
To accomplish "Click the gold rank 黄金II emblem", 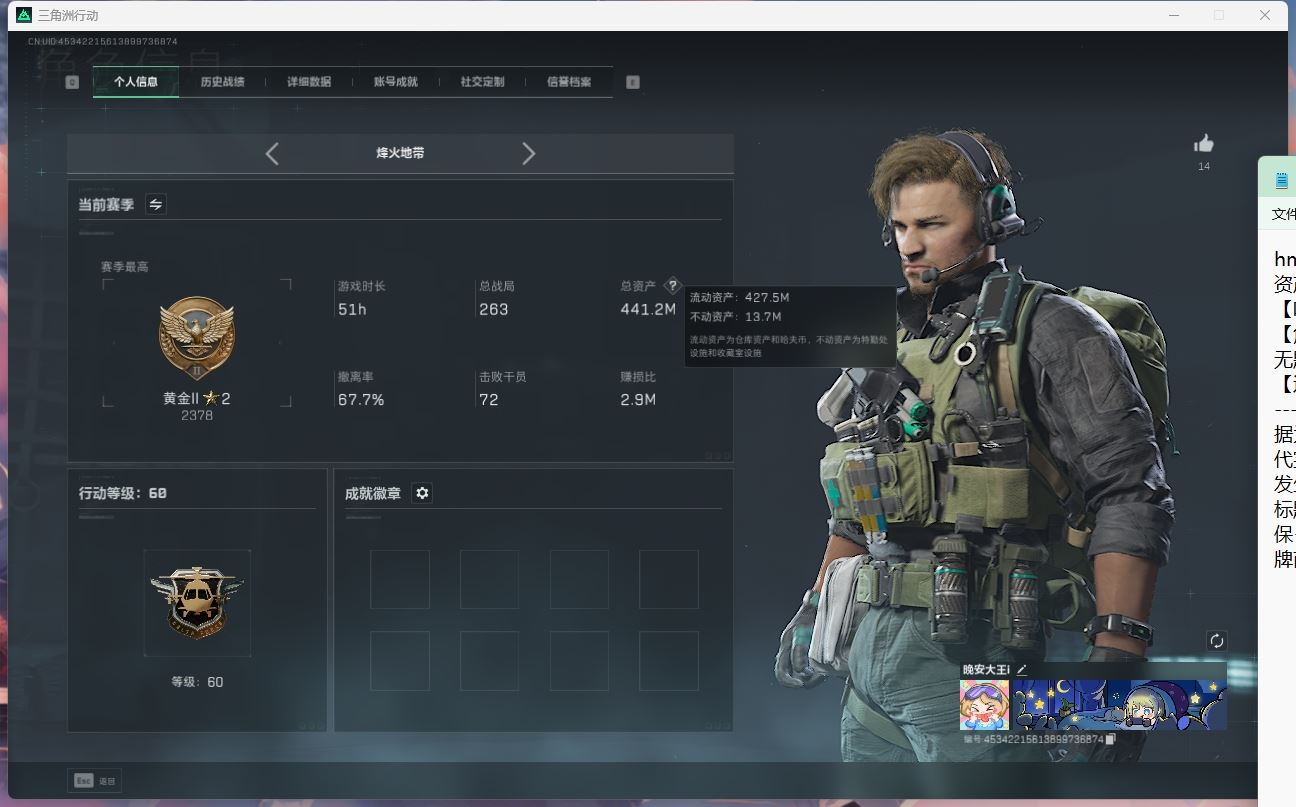I will [197, 337].
